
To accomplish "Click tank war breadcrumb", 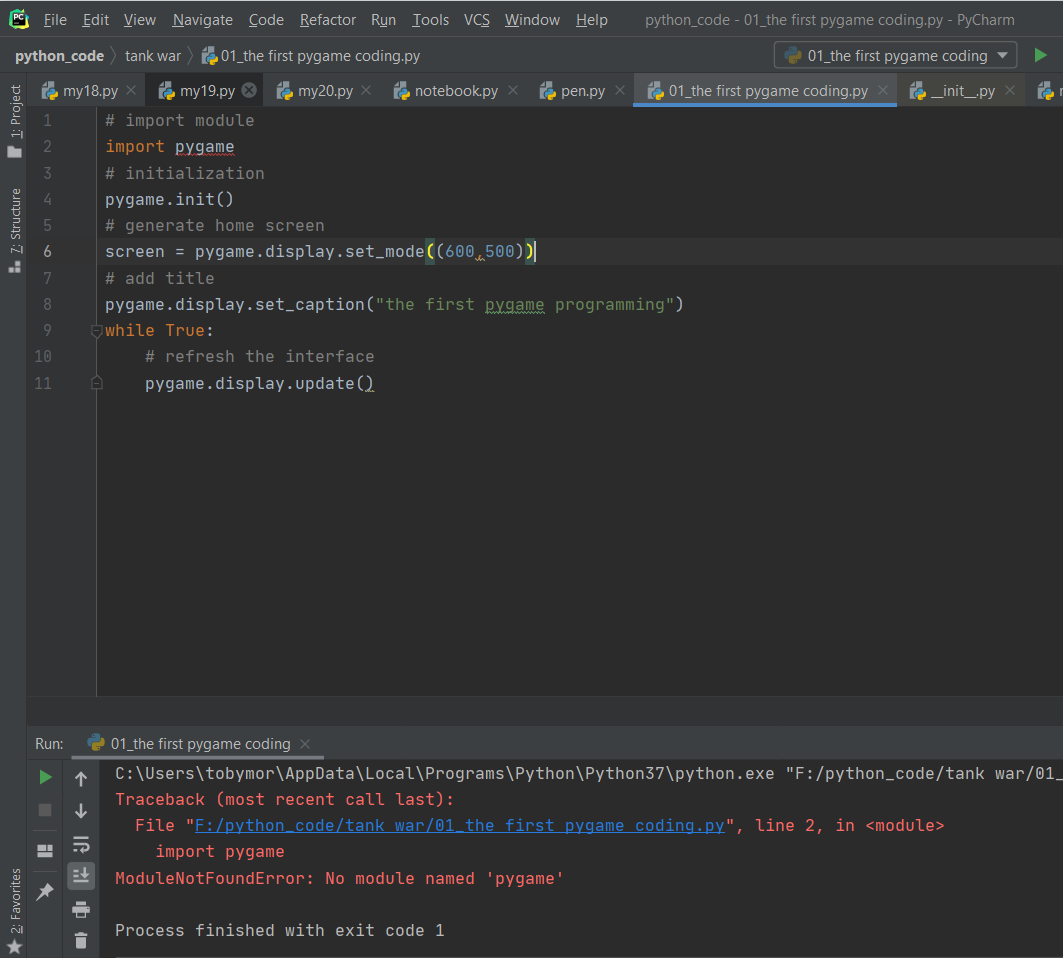I will pos(153,56).
